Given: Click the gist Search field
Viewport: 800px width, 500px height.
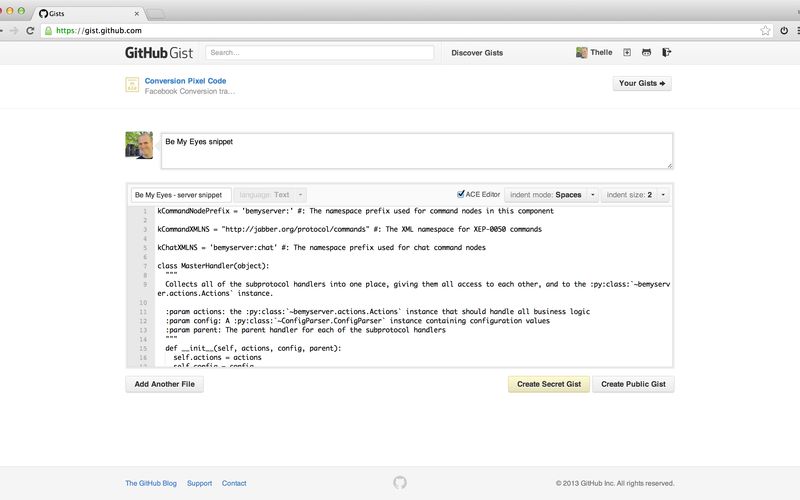Looking at the screenshot, I should coord(320,53).
